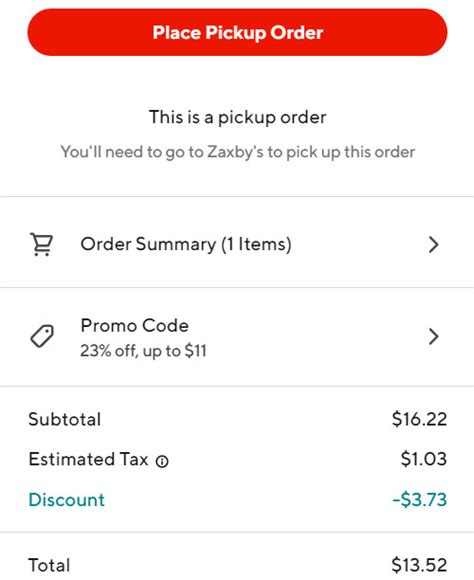The height and width of the screenshot is (580, 474).
Task: Click the -$3.73 discount amount
Action: point(420,499)
